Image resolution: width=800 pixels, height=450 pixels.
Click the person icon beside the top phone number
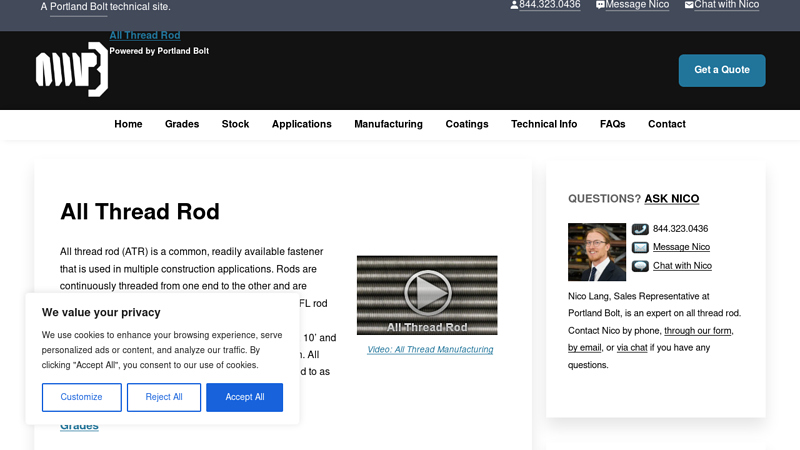pyautogui.click(x=514, y=5)
